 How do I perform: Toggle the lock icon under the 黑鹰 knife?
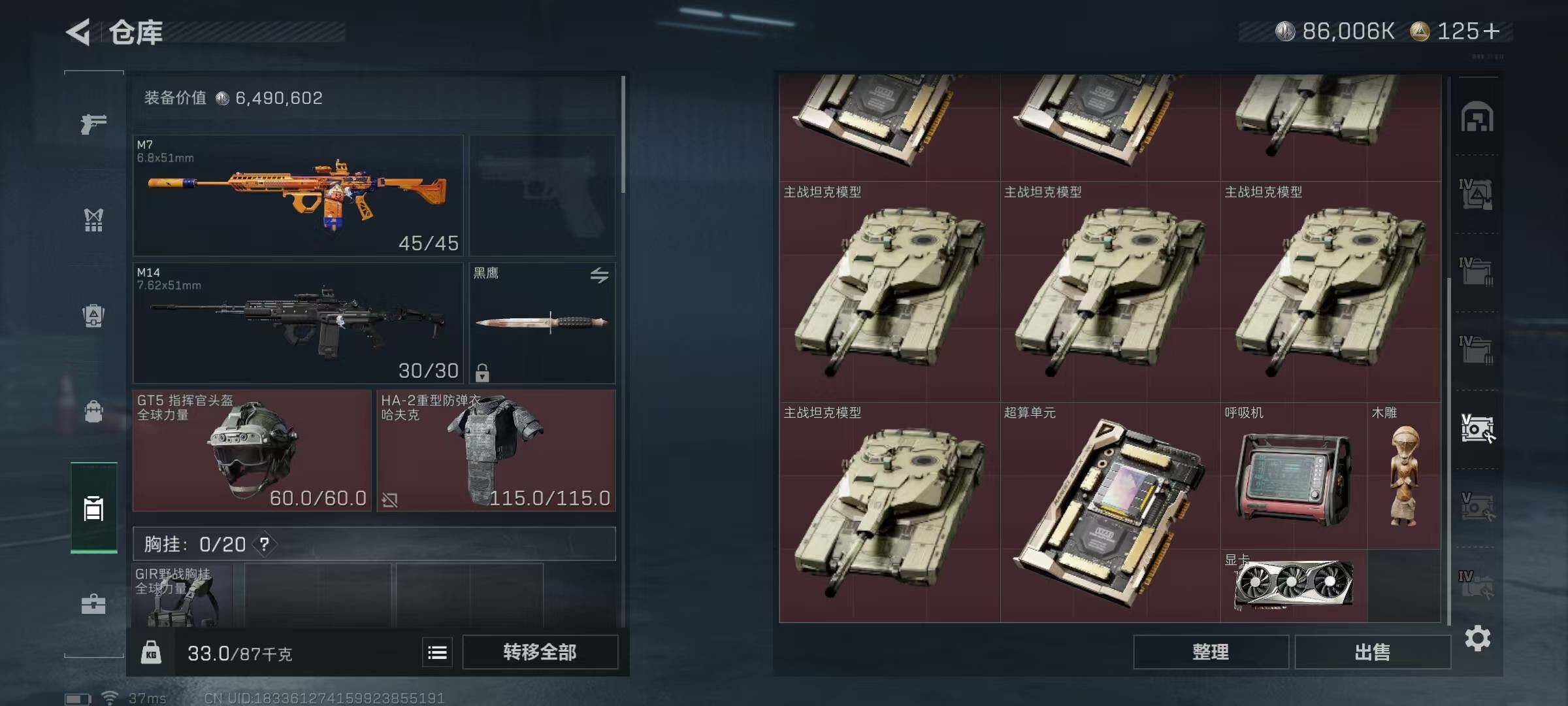pos(482,373)
